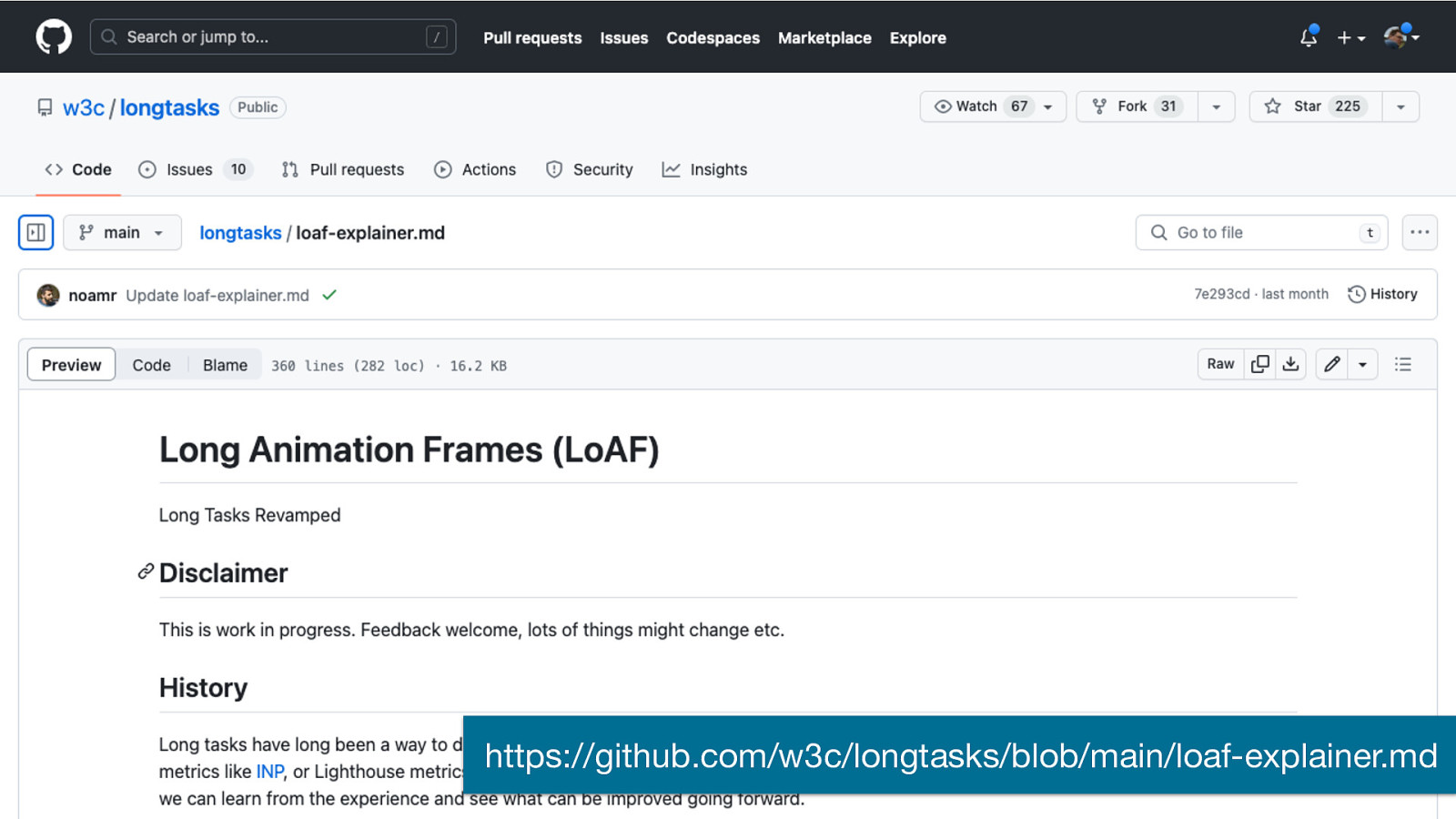Open the user avatar menu

1401,37
